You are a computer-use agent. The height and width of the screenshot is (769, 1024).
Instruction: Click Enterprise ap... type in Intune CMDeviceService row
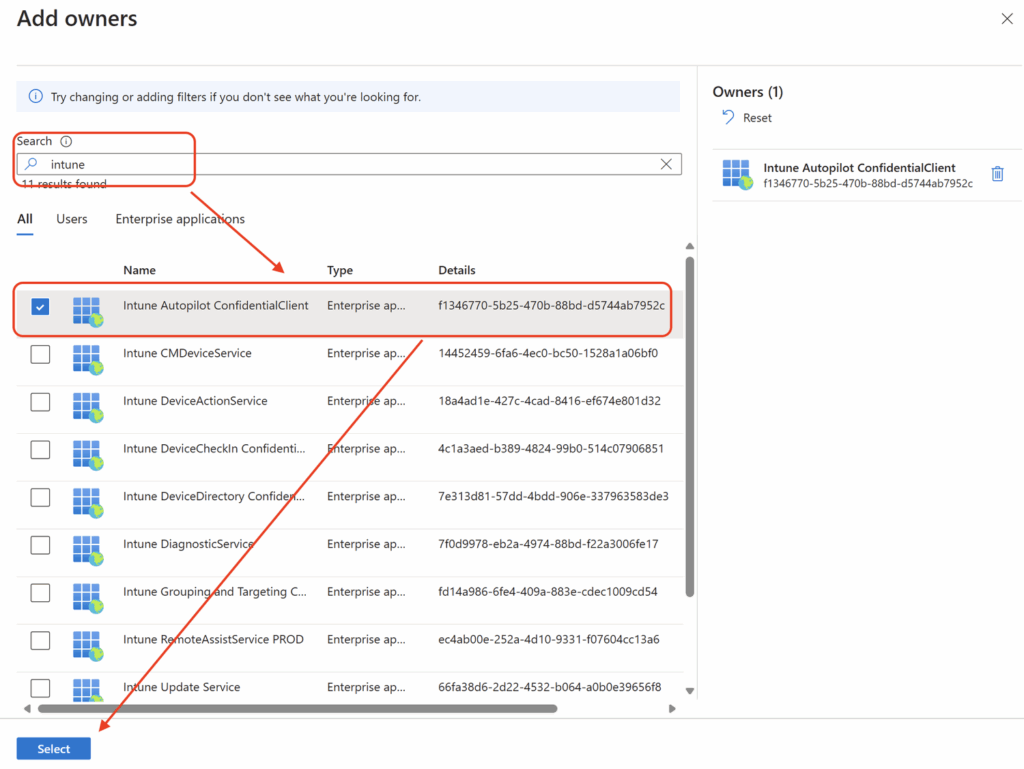tap(366, 353)
